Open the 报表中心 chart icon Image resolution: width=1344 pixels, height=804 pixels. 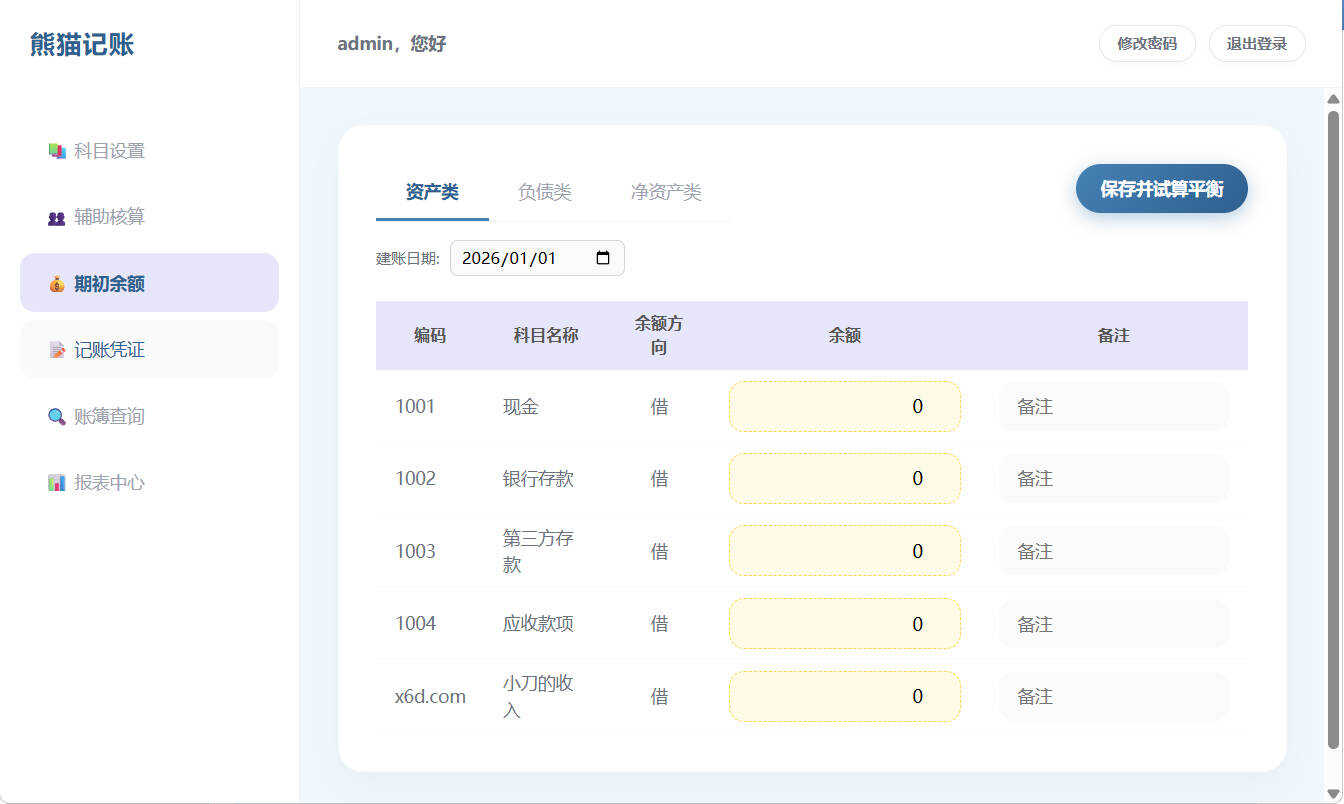57,482
